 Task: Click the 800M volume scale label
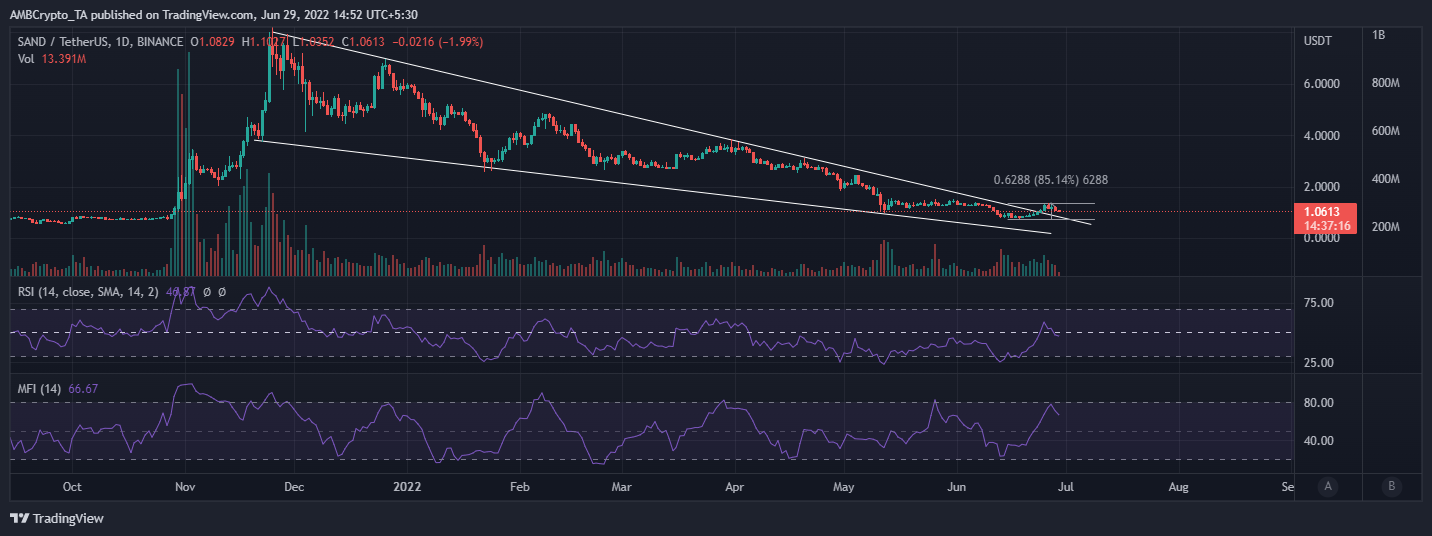tap(1386, 84)
